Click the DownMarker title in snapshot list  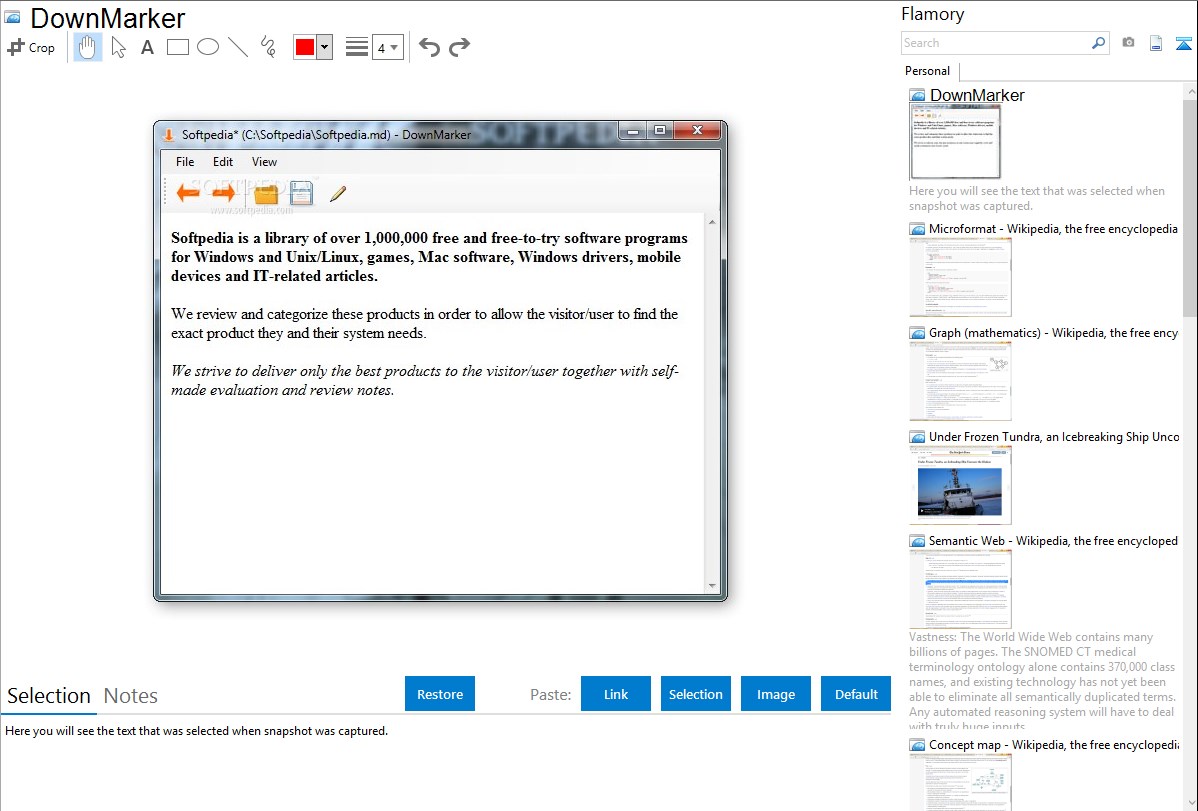[x=977, y=95]
